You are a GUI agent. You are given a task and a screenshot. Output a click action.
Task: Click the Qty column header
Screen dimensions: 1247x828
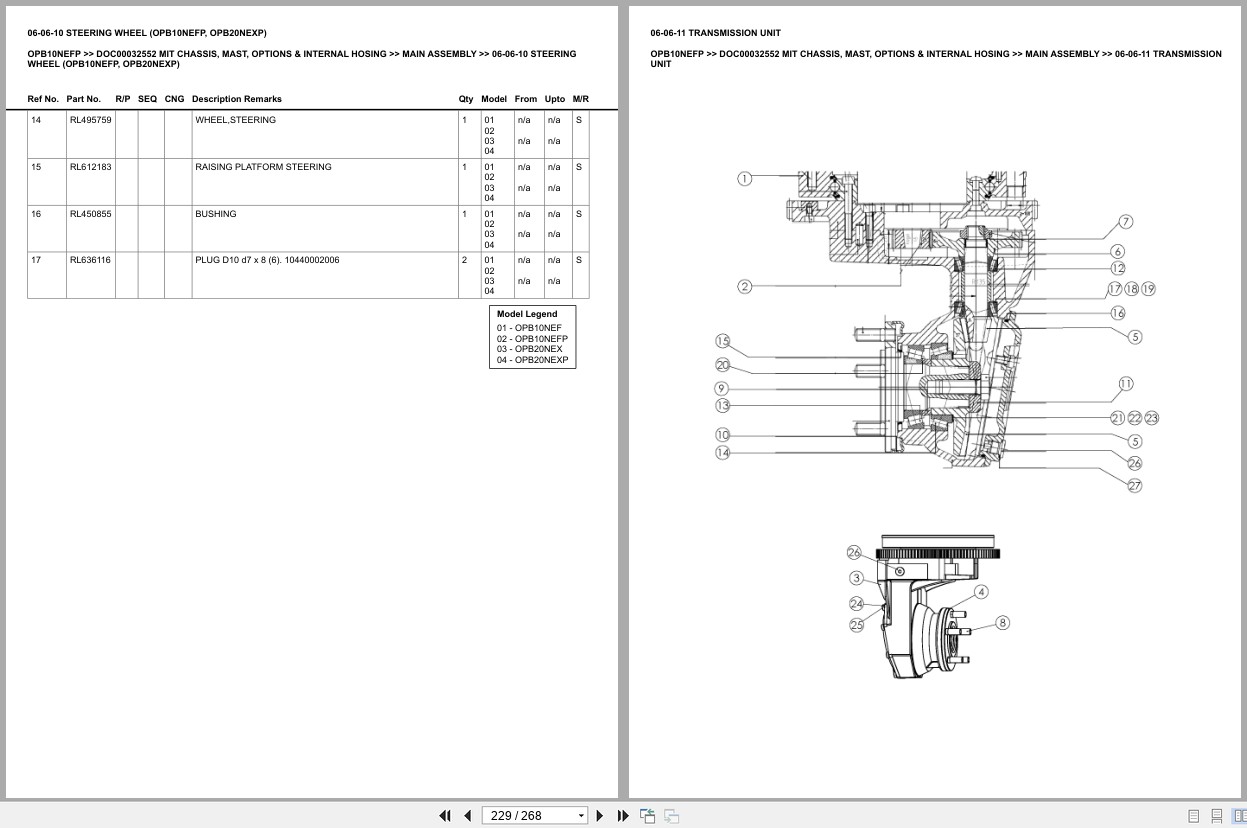[x=466, y=99]
